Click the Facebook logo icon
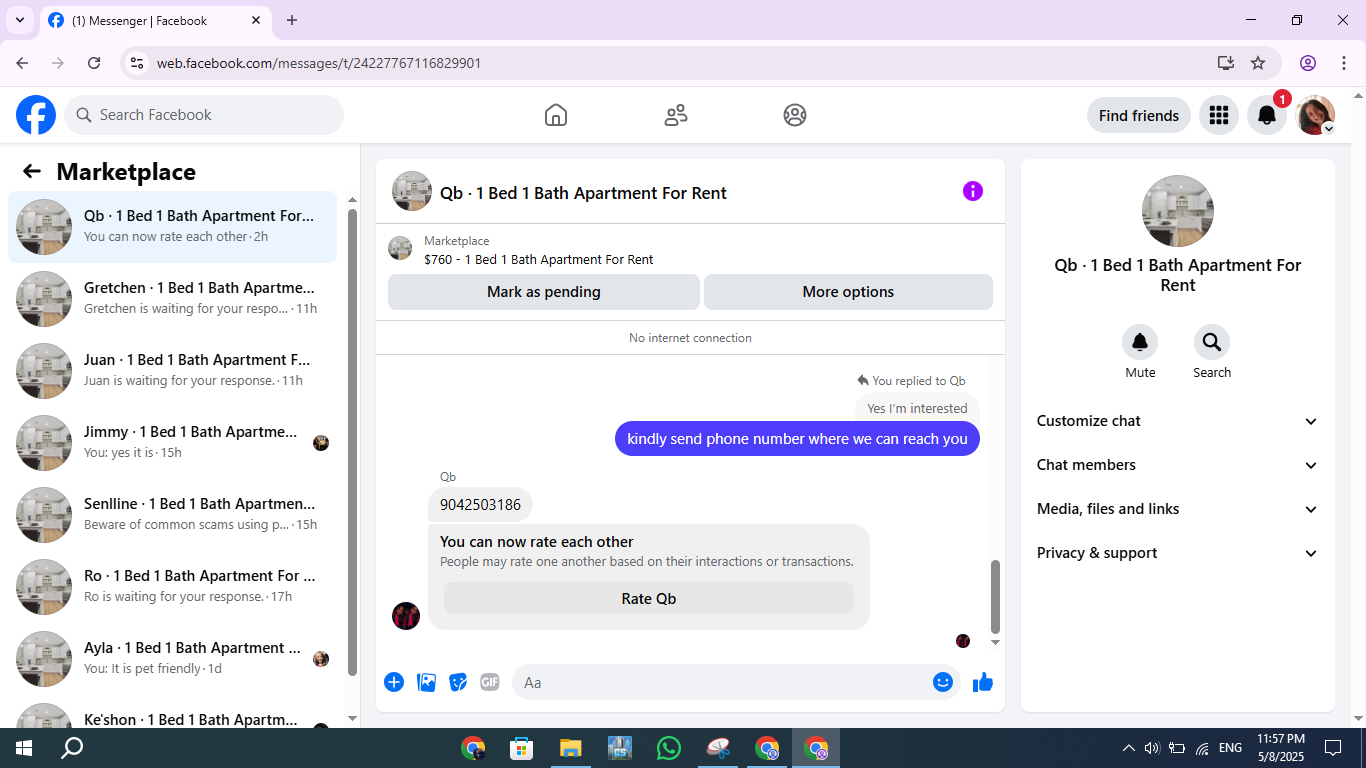 (x=36, y=115)
